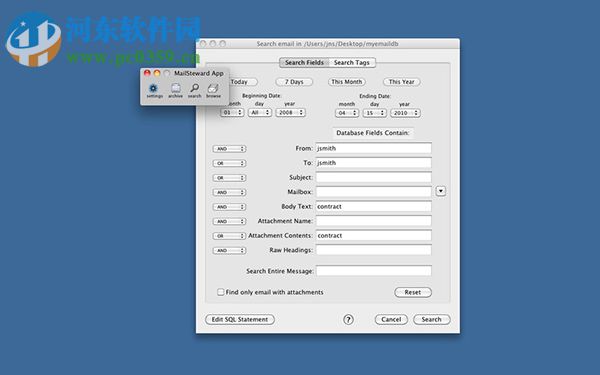The image size is (600, 375).
Task: Open the beginning date month dropdown
Action: [x=232, y=112]
